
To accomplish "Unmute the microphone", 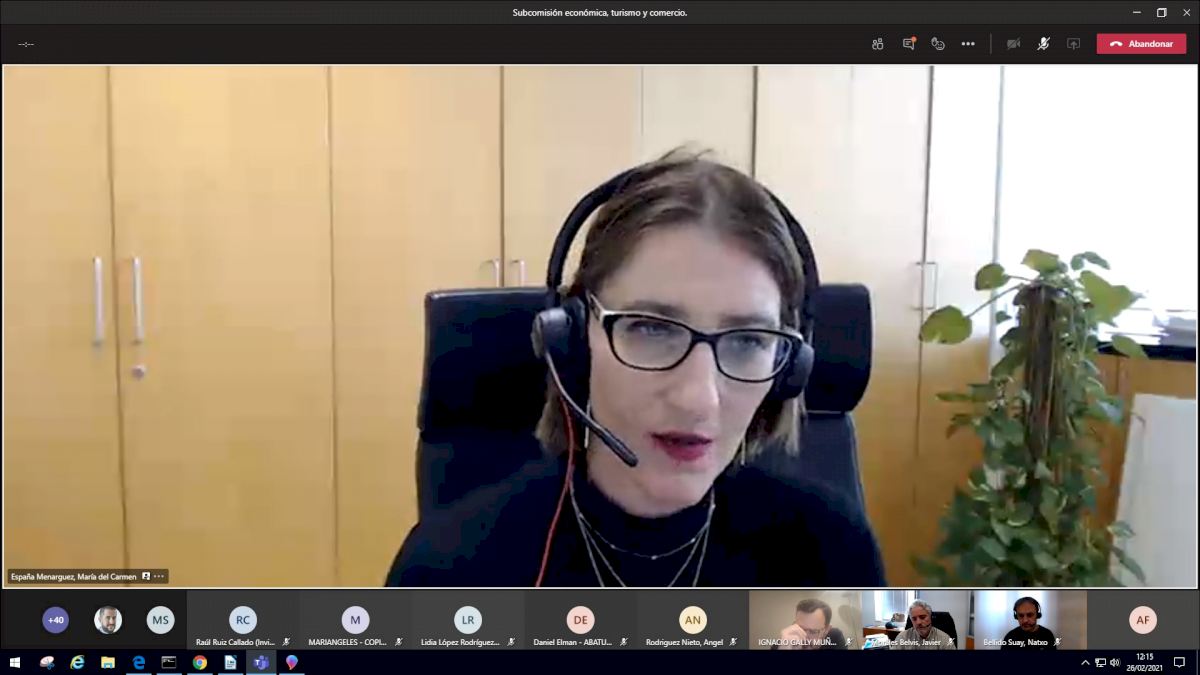I will [x=1043, y=44].
